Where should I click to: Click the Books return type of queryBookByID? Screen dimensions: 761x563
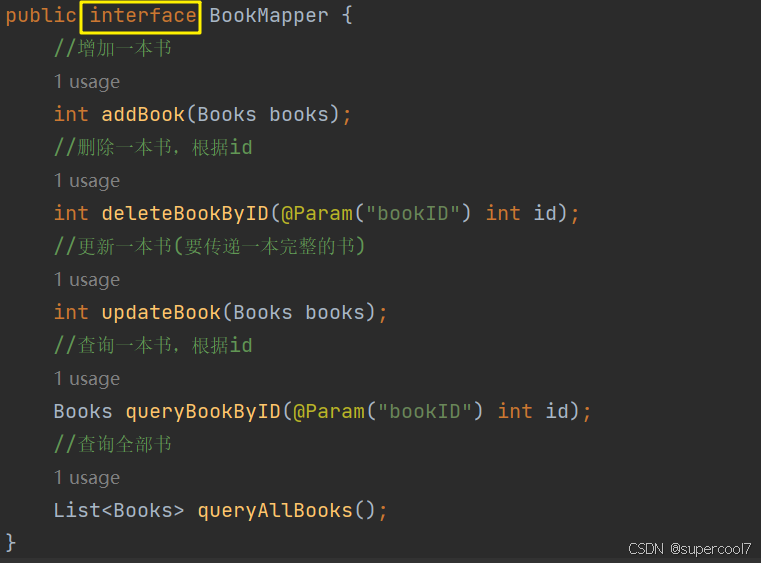[x=83, y=412]
